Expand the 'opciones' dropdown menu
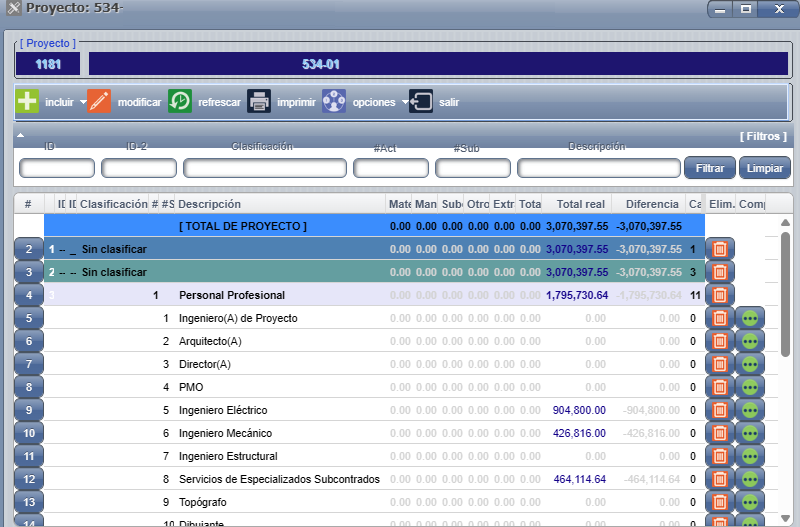Screen dimensions: 800x527 pos(405,102)
